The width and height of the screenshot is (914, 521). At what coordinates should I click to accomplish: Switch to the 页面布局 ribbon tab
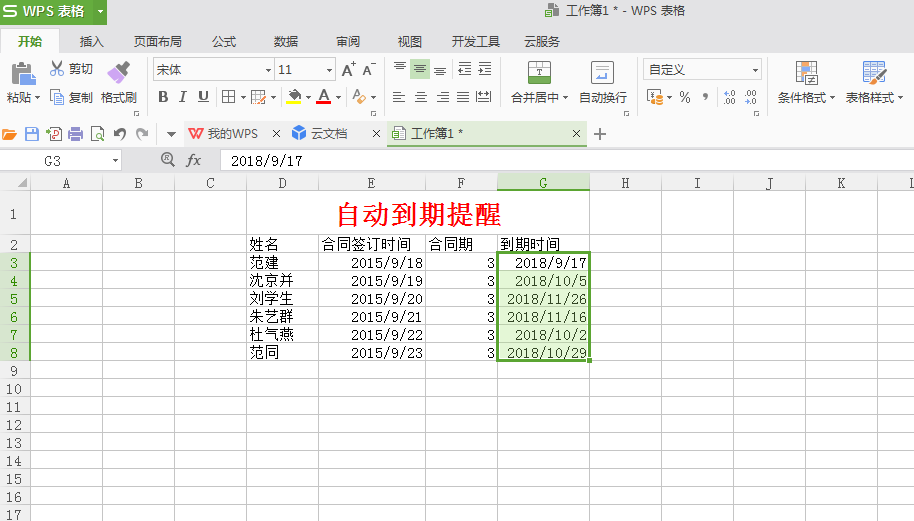[158, 41]
